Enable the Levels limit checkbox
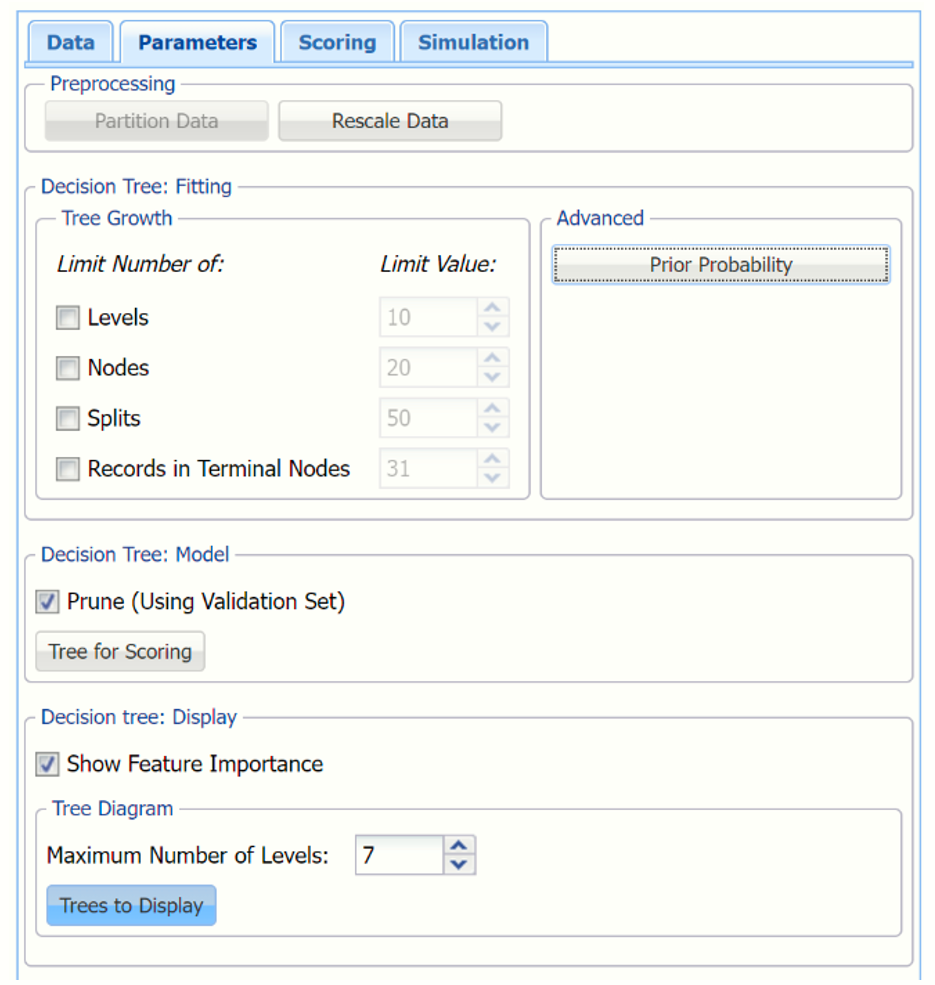Screen dimensions: 935x985 [68, 318]
